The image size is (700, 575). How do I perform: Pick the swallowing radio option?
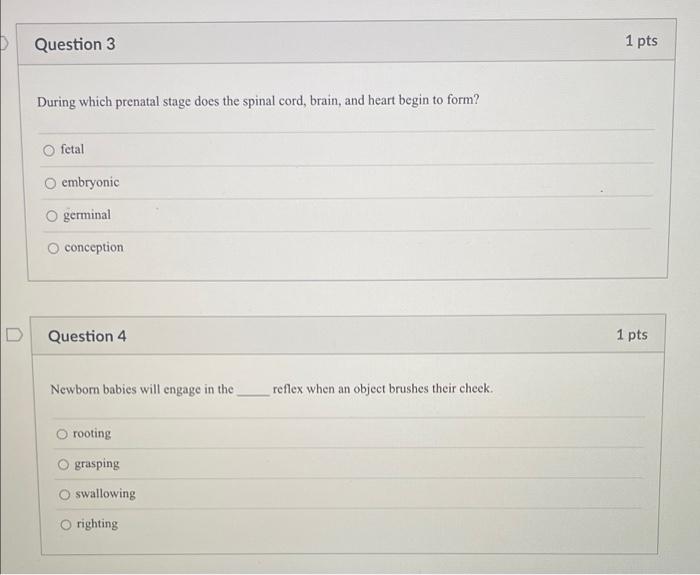[x=65, y=495]
